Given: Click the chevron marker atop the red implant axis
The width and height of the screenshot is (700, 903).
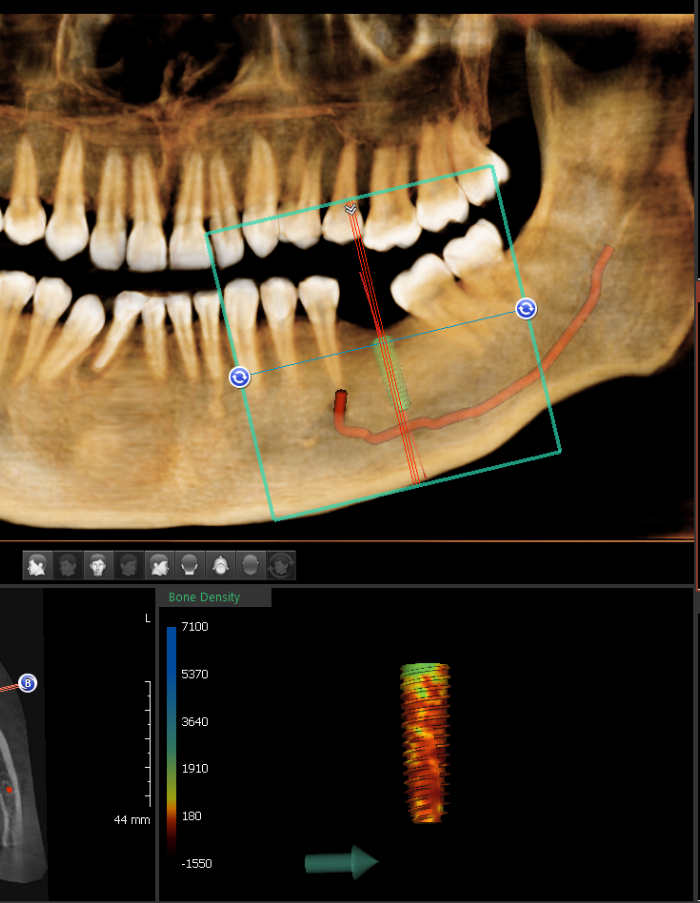Looking at the screenshot, I should point(350,209).
